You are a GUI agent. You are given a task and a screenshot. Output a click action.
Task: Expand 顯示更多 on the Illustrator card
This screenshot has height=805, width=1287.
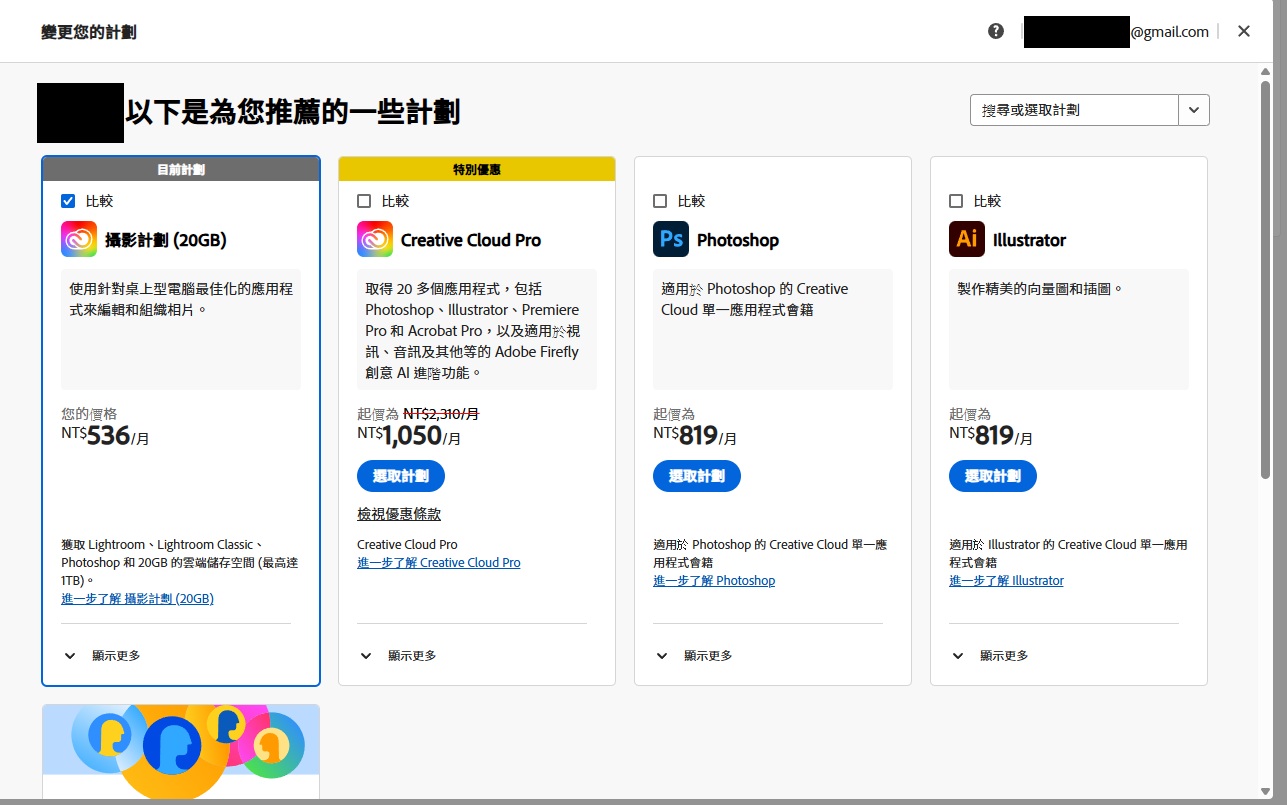(989, 656)
